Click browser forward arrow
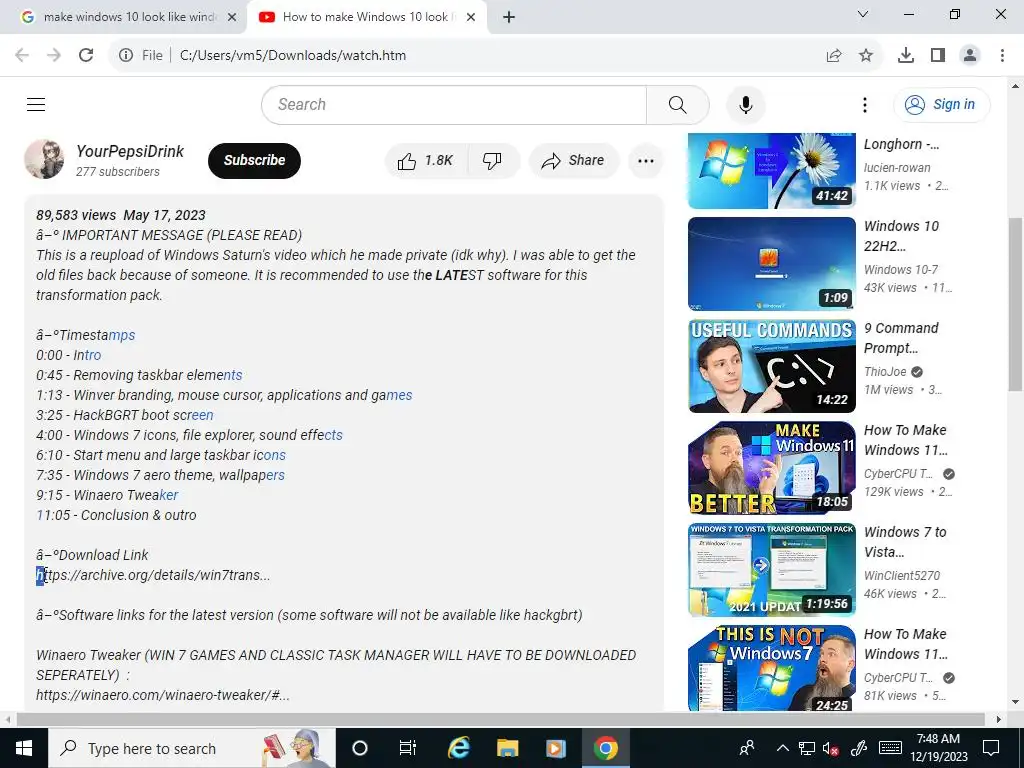Viewport: 1024px width, 768px height. [54, 56]
